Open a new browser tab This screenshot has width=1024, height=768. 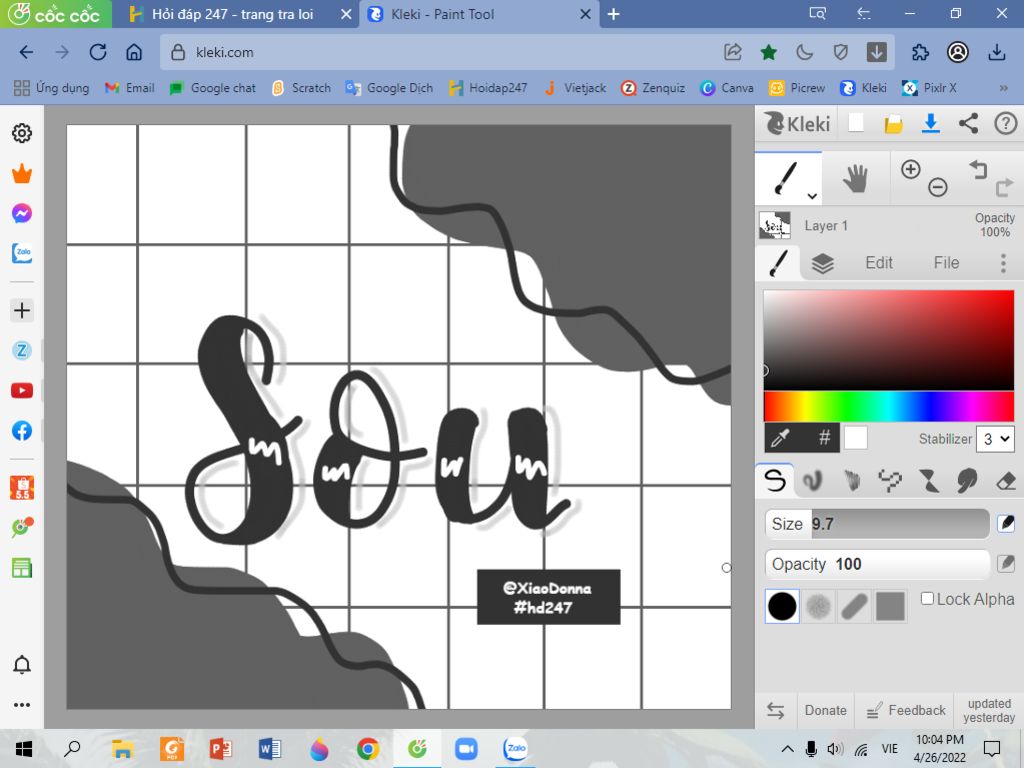click(x=613, y=14)
